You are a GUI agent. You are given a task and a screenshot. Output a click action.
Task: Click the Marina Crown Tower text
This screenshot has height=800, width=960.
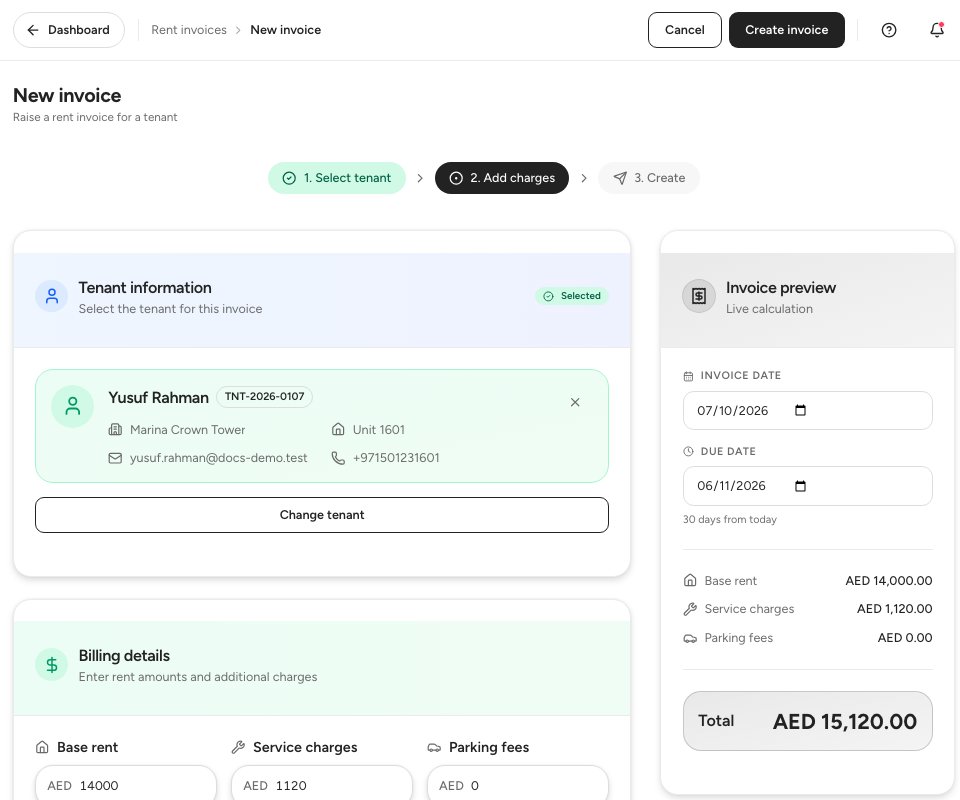[x=187, y=430]
